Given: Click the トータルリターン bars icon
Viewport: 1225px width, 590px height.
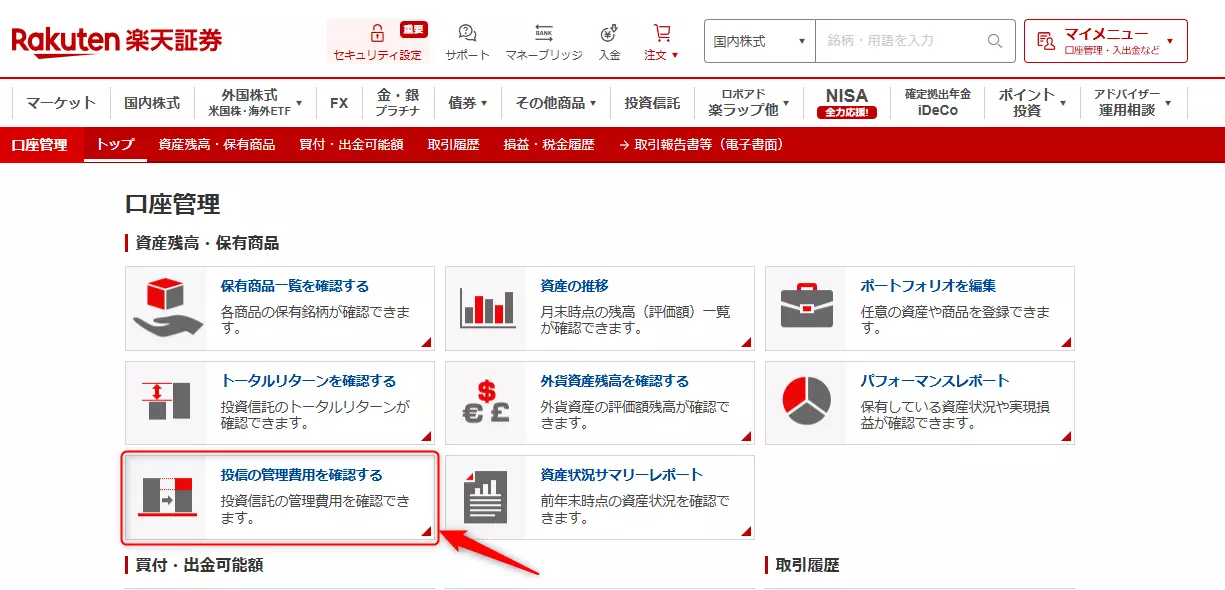Looking at the screenshot, I should tap(167, 403).
